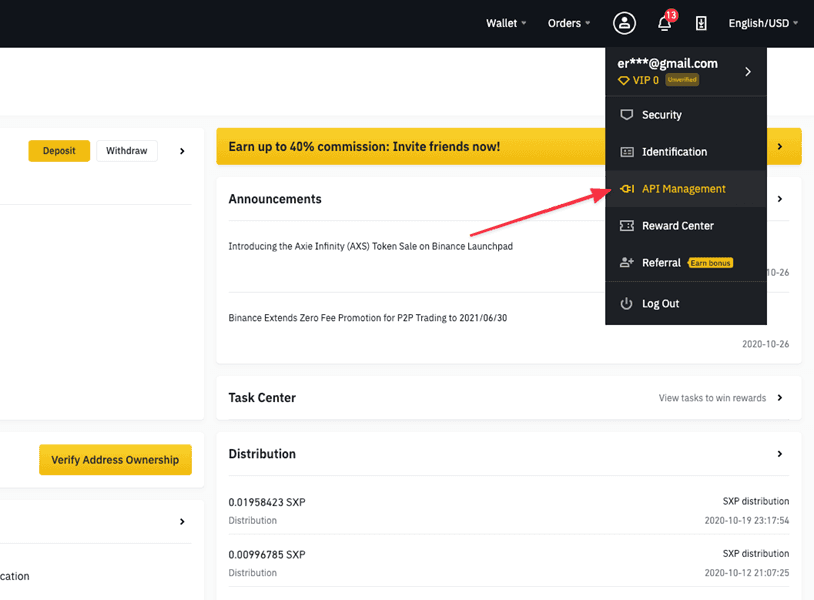Screen dimensions: 814x600
Task: Click arrow on the commission banner
Action: click(x=780, y=146)
